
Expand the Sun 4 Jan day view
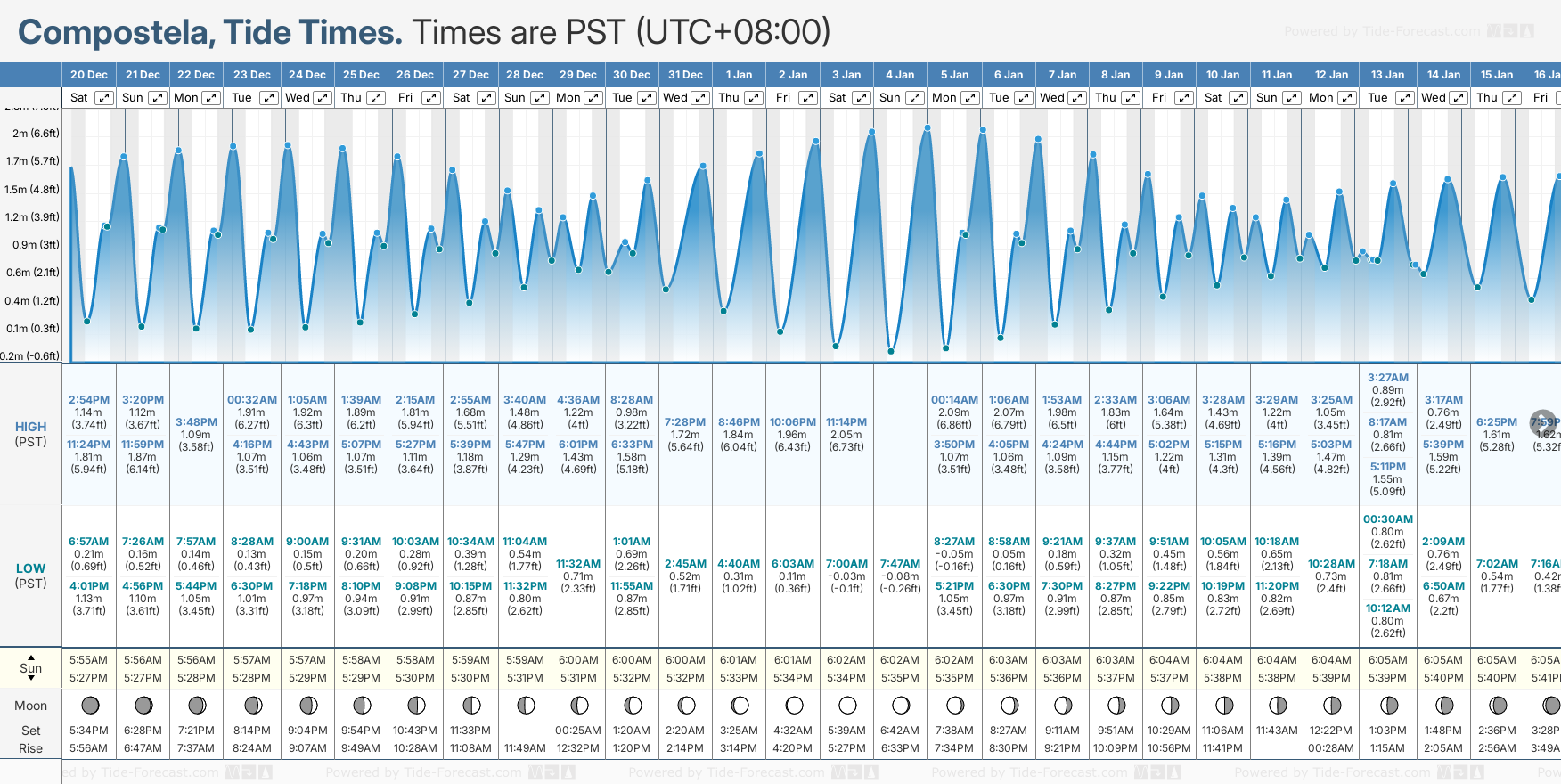(915, 98)
